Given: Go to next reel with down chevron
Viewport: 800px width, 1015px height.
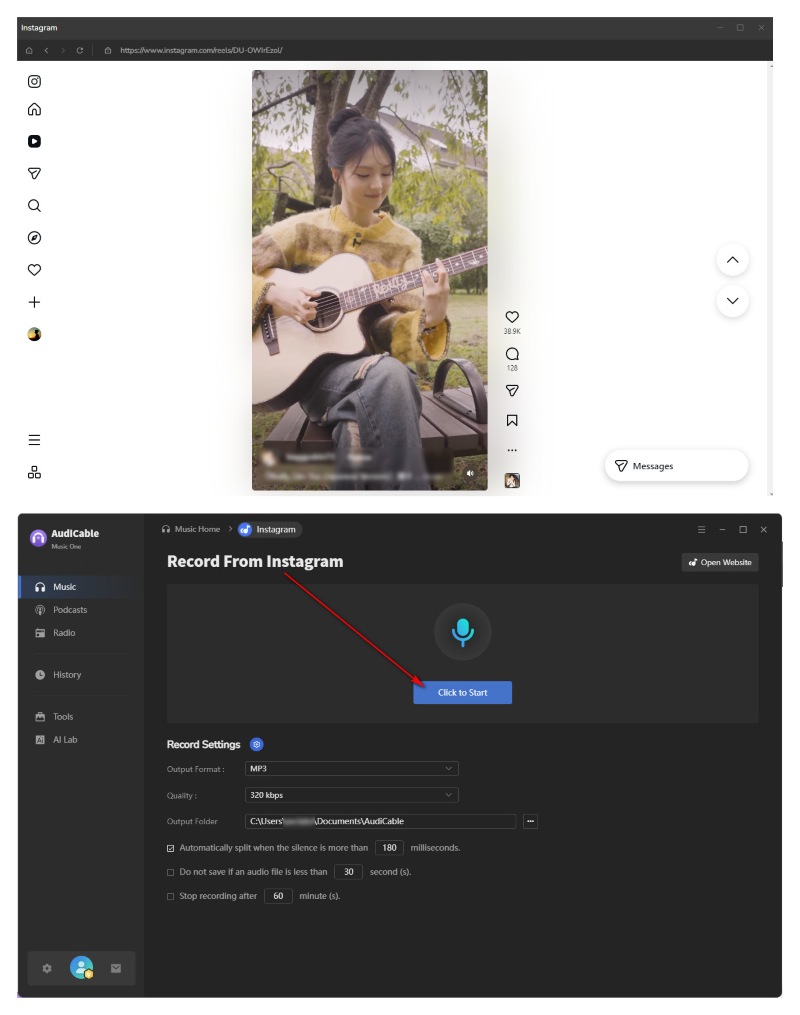Looking at the screenshot, I should pos(732,301).
